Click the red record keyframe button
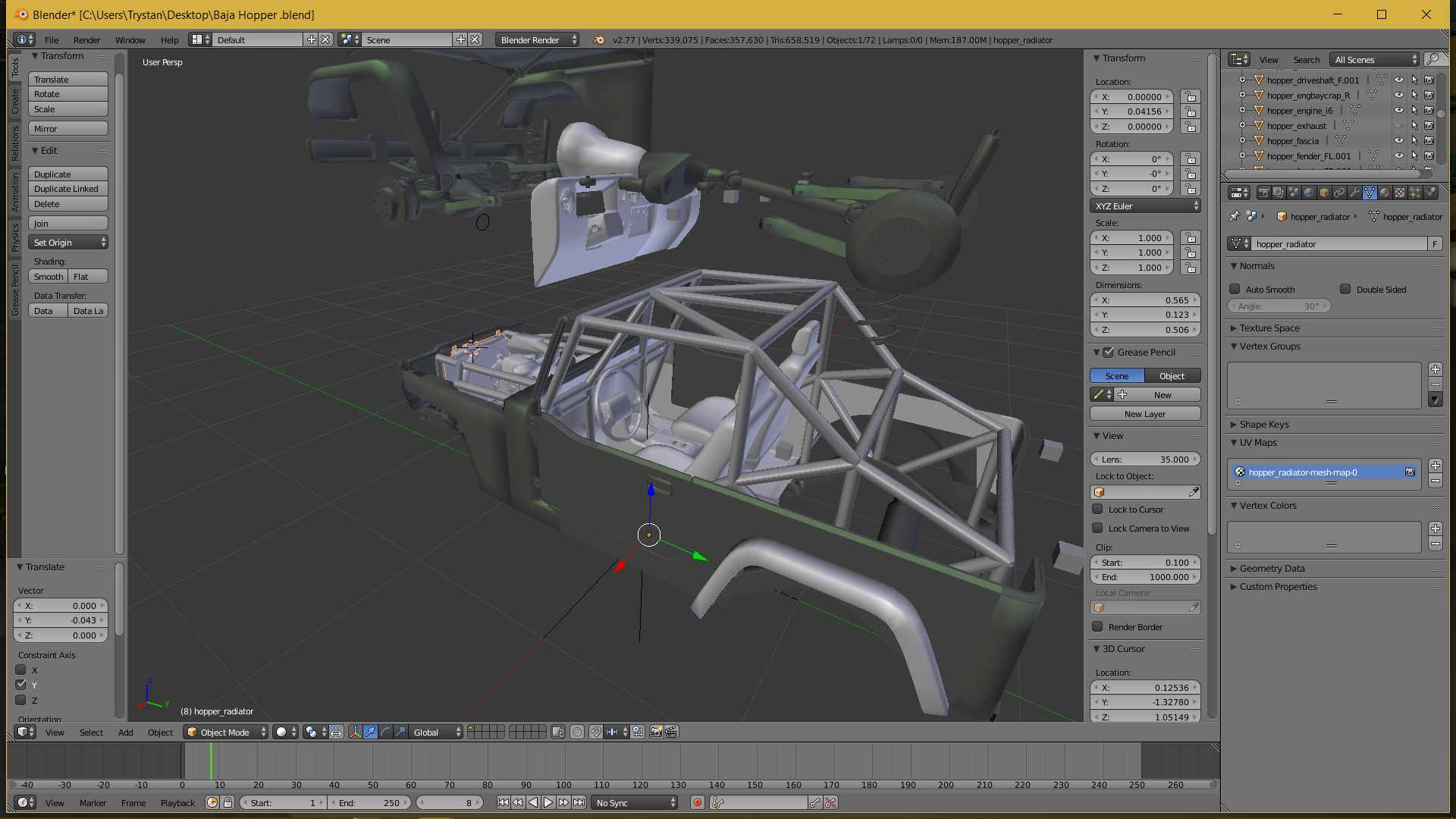This screenshot has width=1456, height=819. click(x=698, y=802)
